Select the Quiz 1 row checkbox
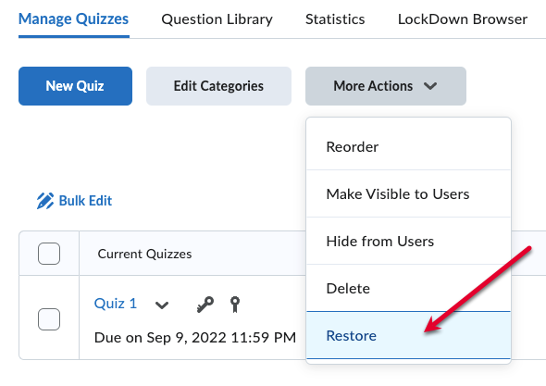This screenshot has height=386, width=546. 49,319
